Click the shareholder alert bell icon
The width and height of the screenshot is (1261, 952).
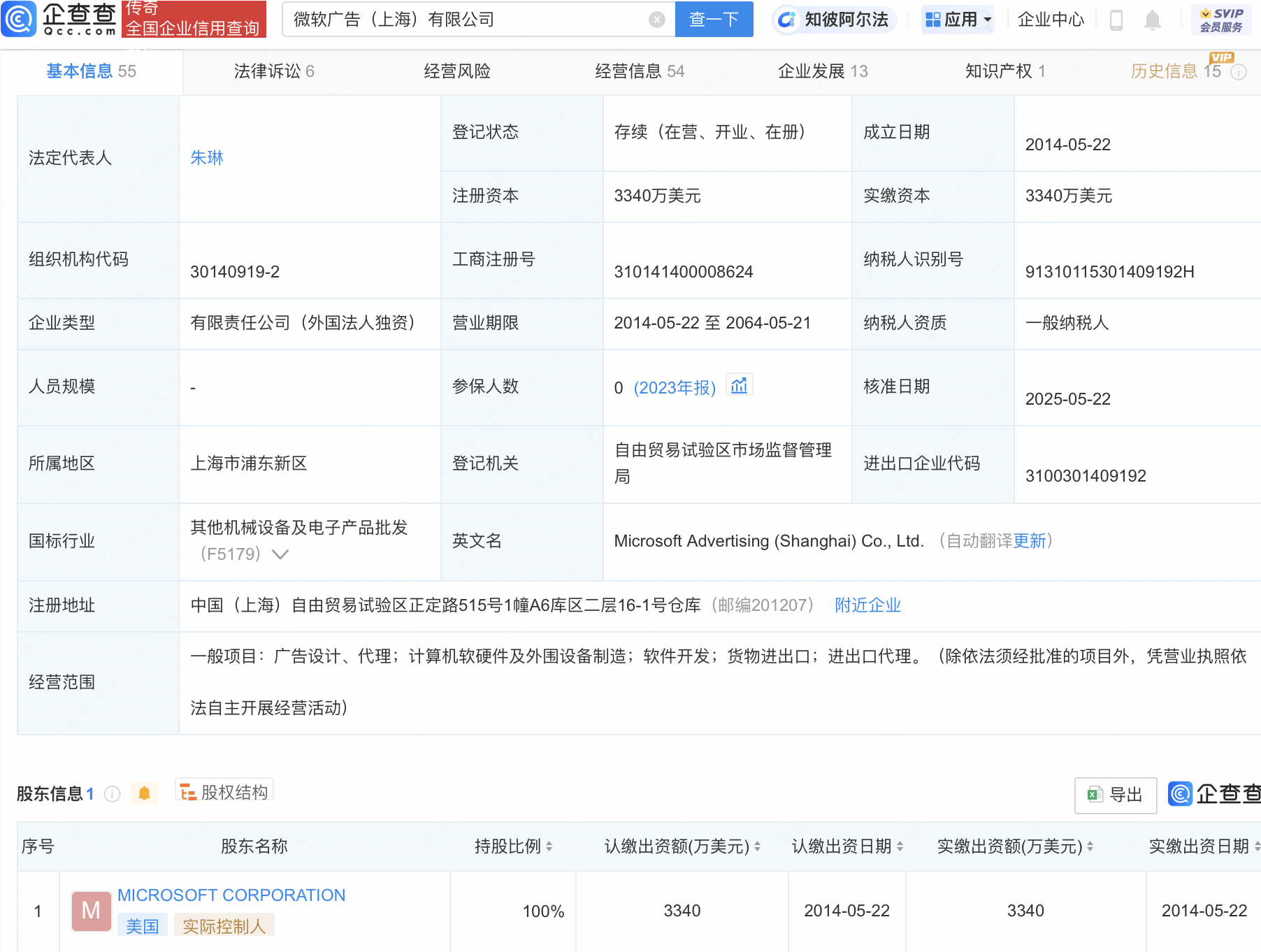(x=144, y=793)
